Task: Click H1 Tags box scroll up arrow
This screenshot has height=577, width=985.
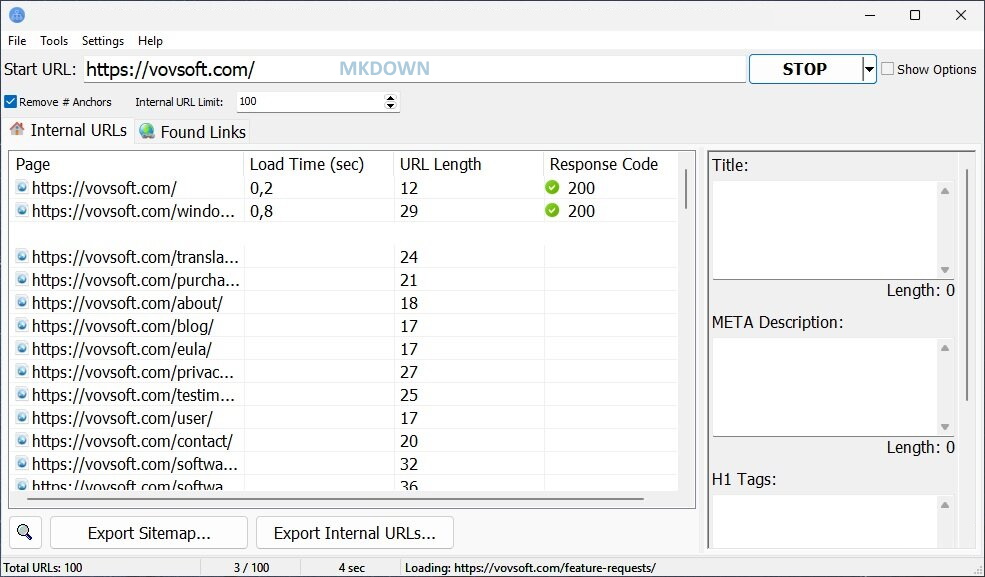Action: tap(945, 505)
